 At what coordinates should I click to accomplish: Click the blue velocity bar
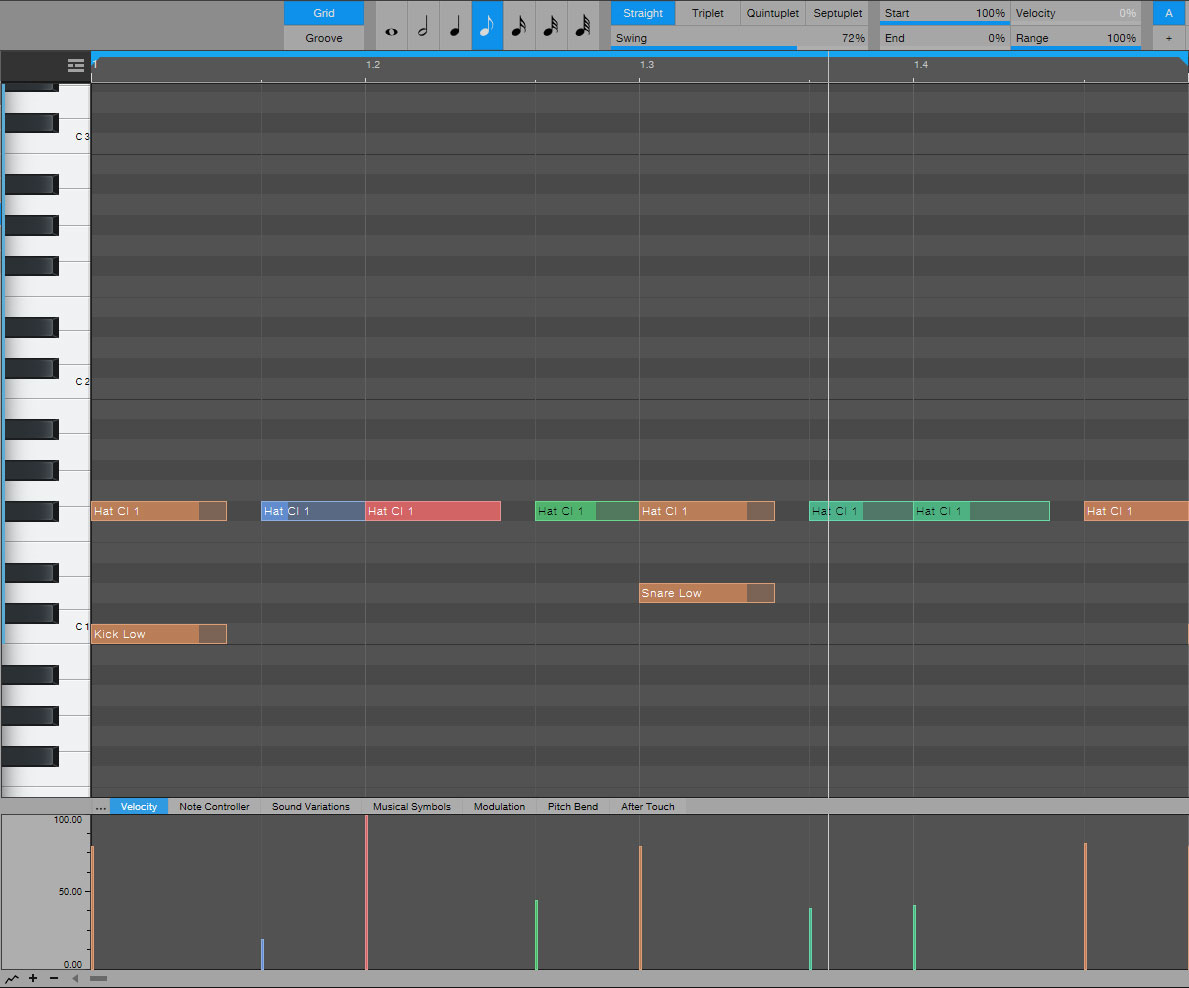click(x=262, y=955)
